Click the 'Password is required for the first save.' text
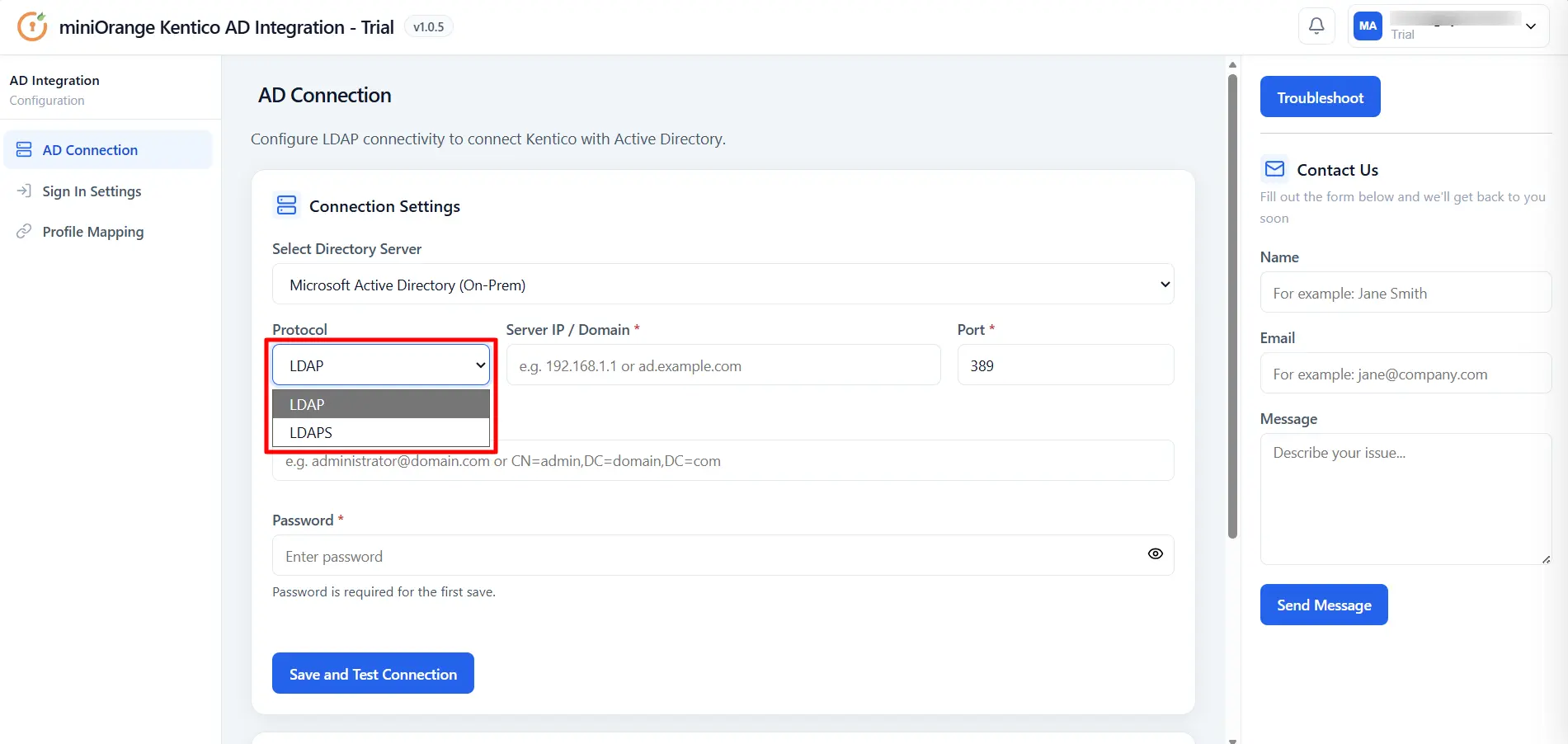This screenshot has width=1568, height=744. pos(384,592)
